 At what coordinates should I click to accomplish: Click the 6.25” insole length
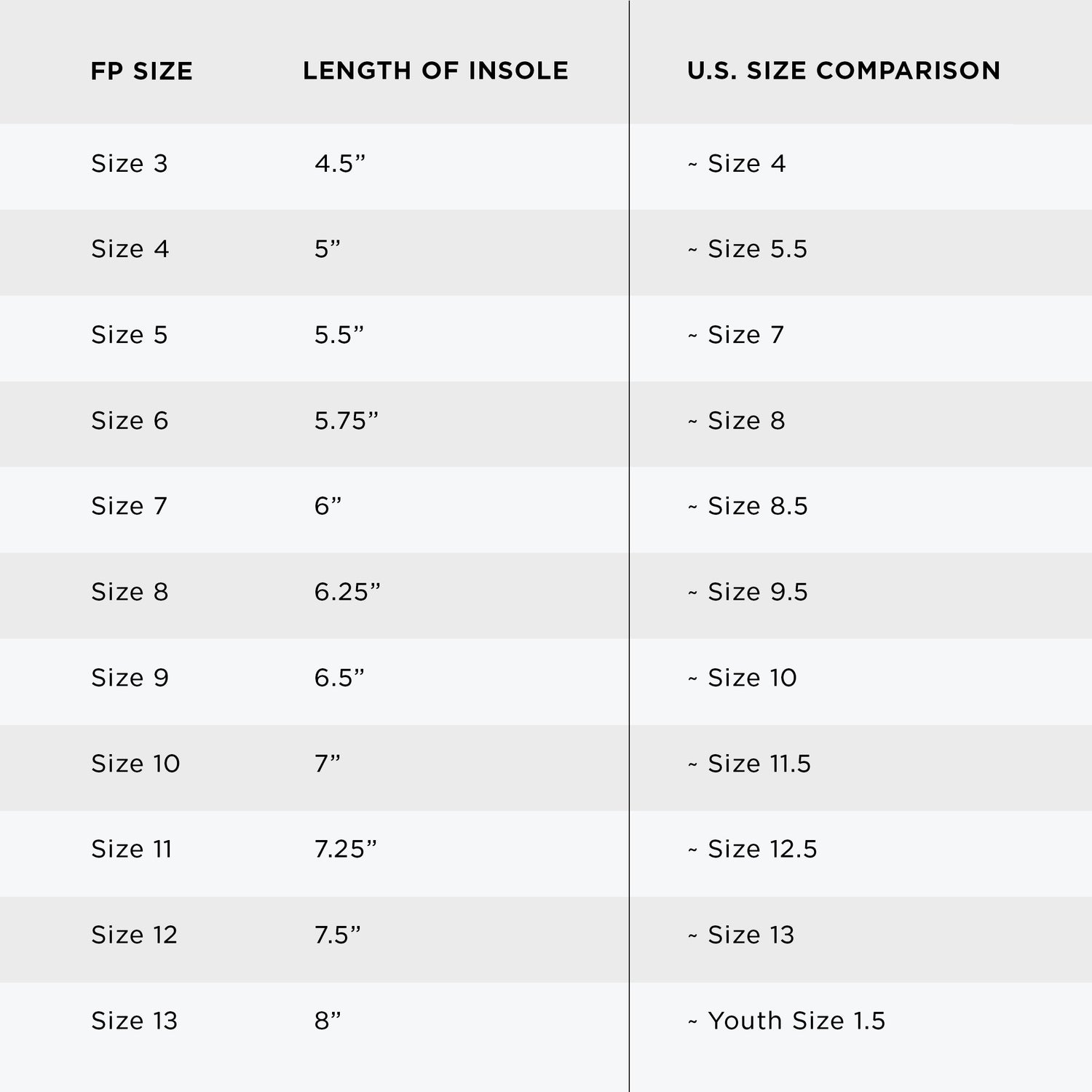click(347, 592)
